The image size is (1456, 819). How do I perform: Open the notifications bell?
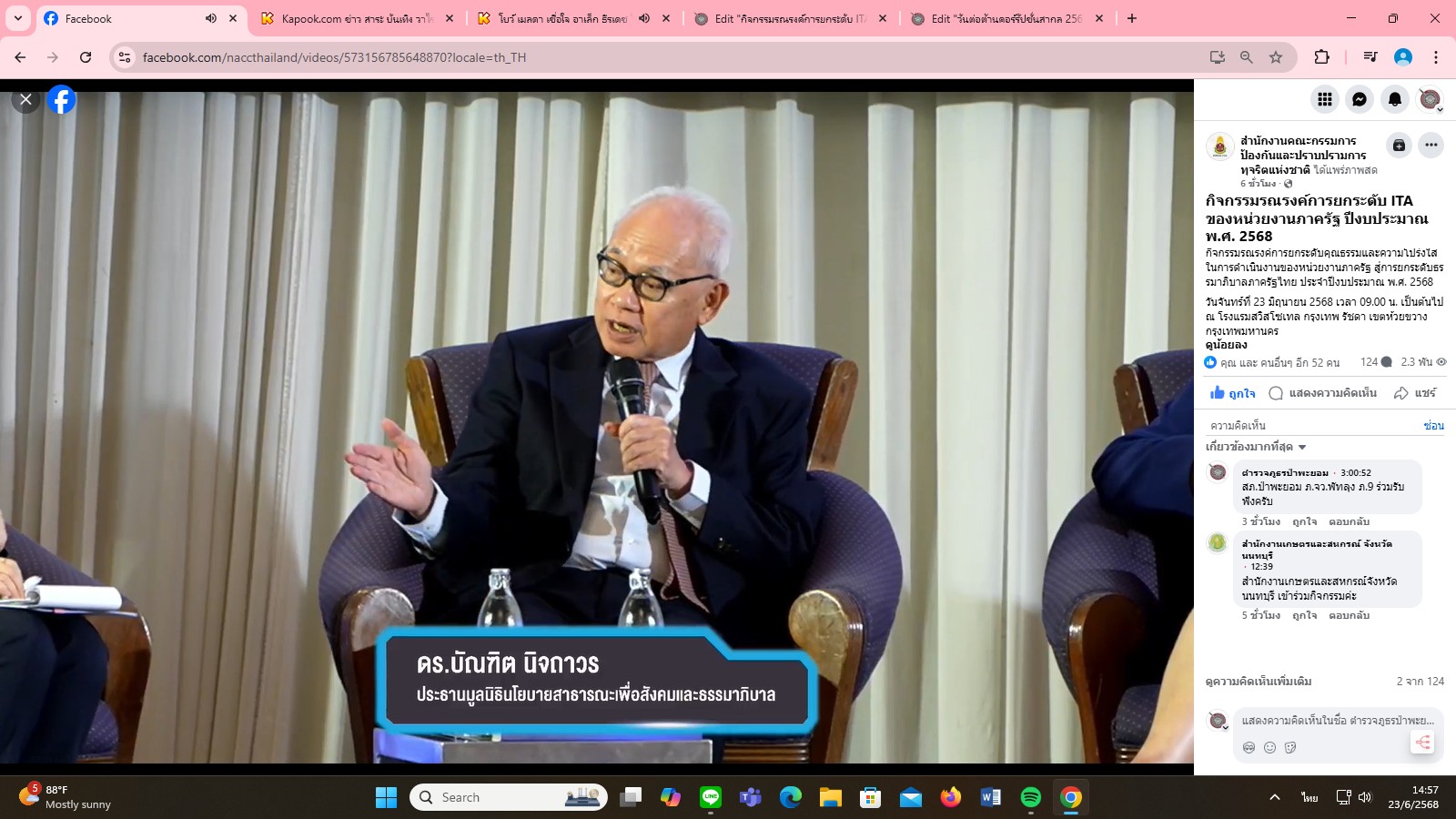pyautogui.click(x=1394, y=99)
